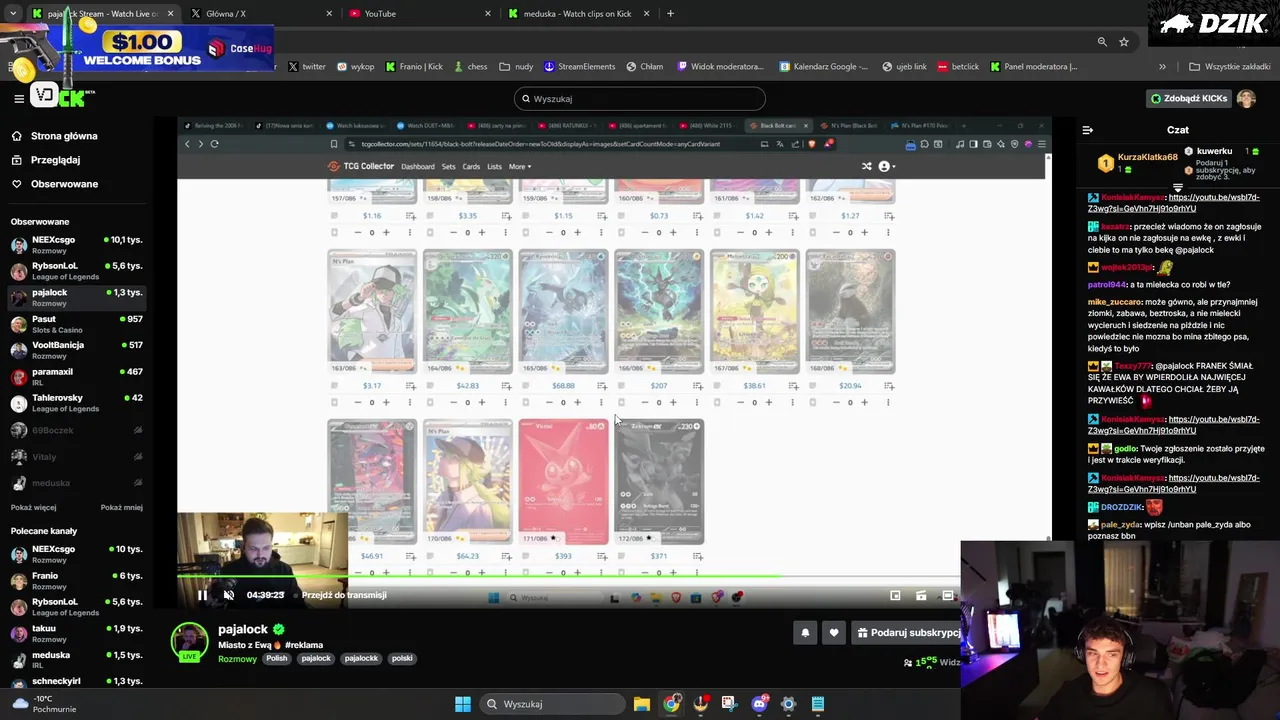Open a new browser tab
This screenshot has width=1280, height=720.
pyautogui.click(x=670, y=14)
